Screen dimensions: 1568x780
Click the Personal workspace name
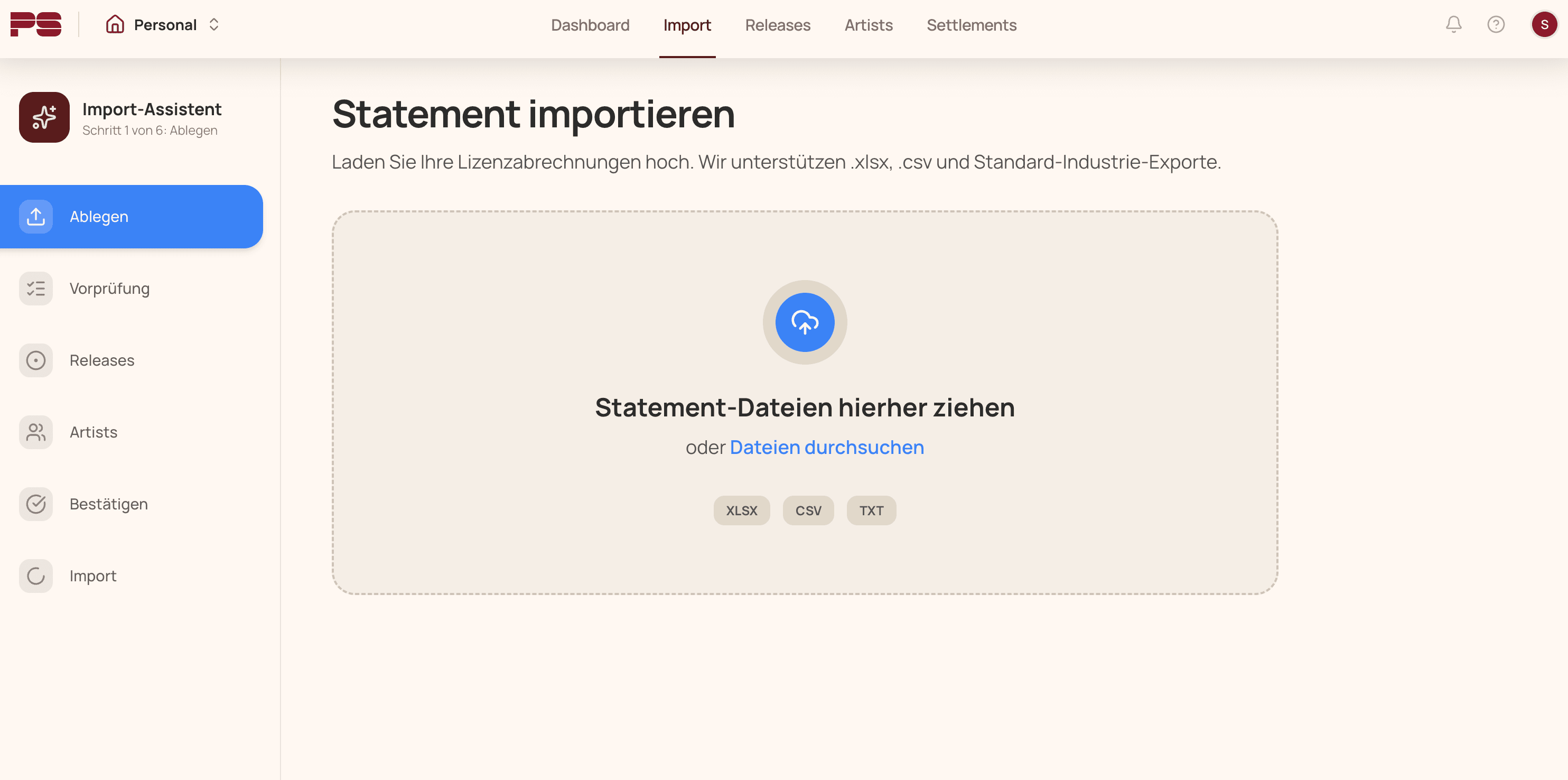pyautogui.click(x=165, y=25)
